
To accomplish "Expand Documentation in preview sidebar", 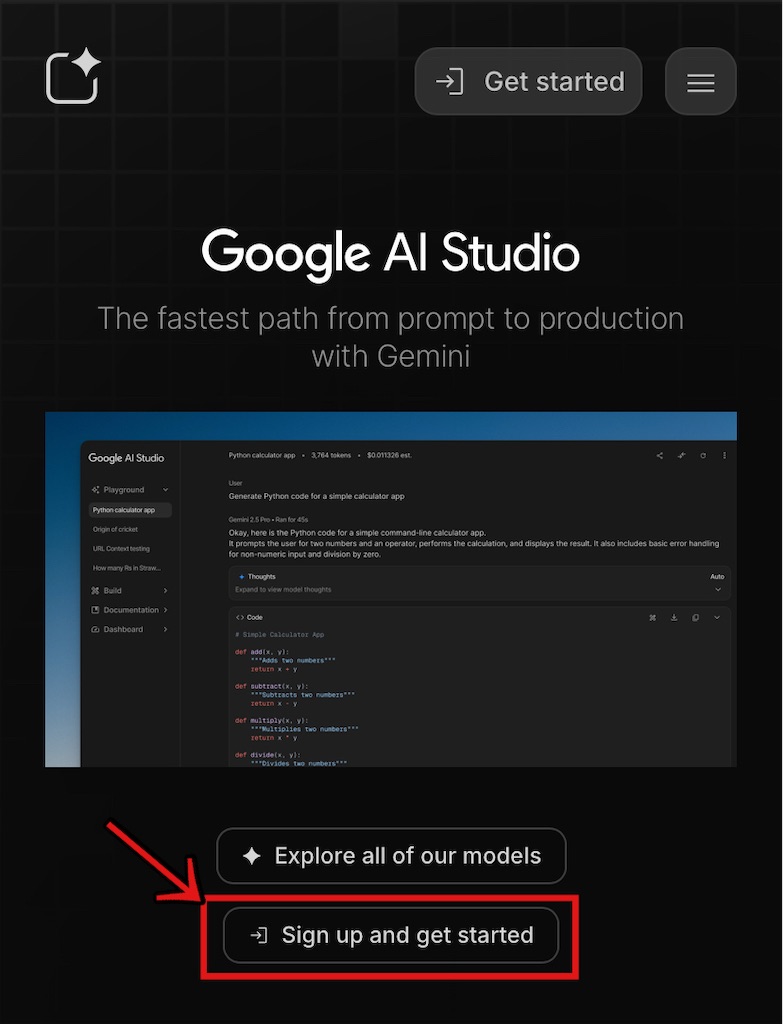I will coord(165,610).
